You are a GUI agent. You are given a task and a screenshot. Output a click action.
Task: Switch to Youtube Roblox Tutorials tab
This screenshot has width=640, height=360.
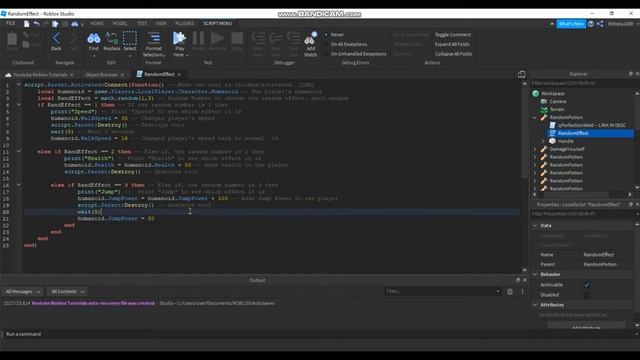pos(40,75)
